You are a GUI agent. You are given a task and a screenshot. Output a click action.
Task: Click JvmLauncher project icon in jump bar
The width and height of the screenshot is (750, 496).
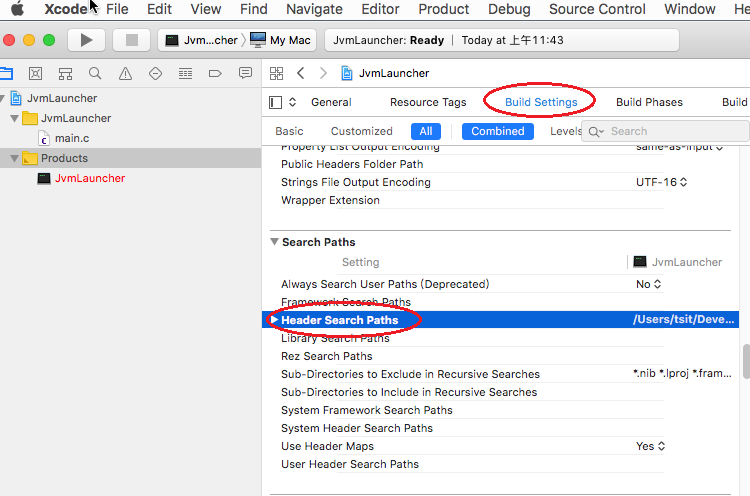coord(347,73)
